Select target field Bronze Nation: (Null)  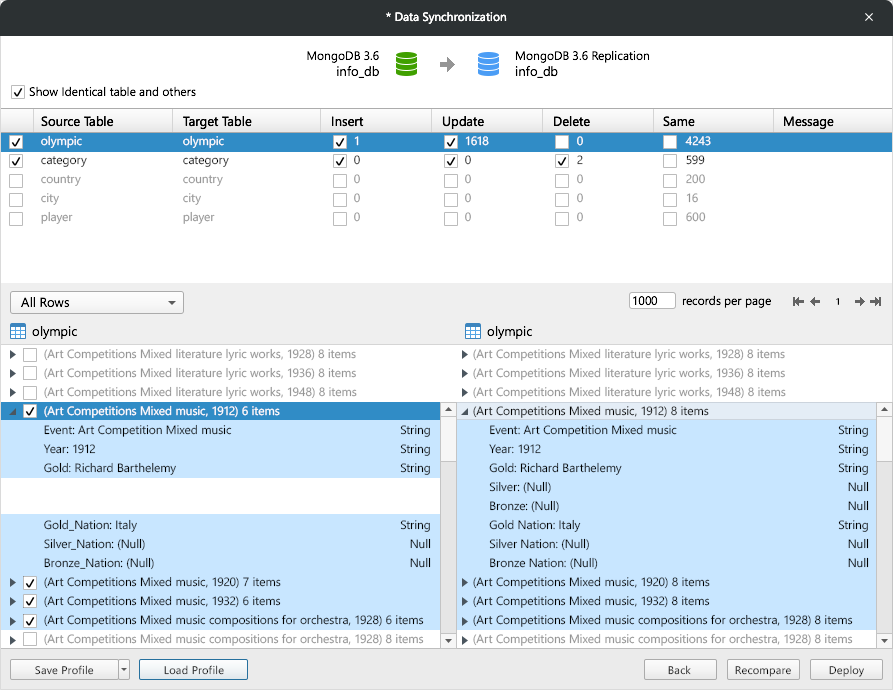(x=667, y=563)
